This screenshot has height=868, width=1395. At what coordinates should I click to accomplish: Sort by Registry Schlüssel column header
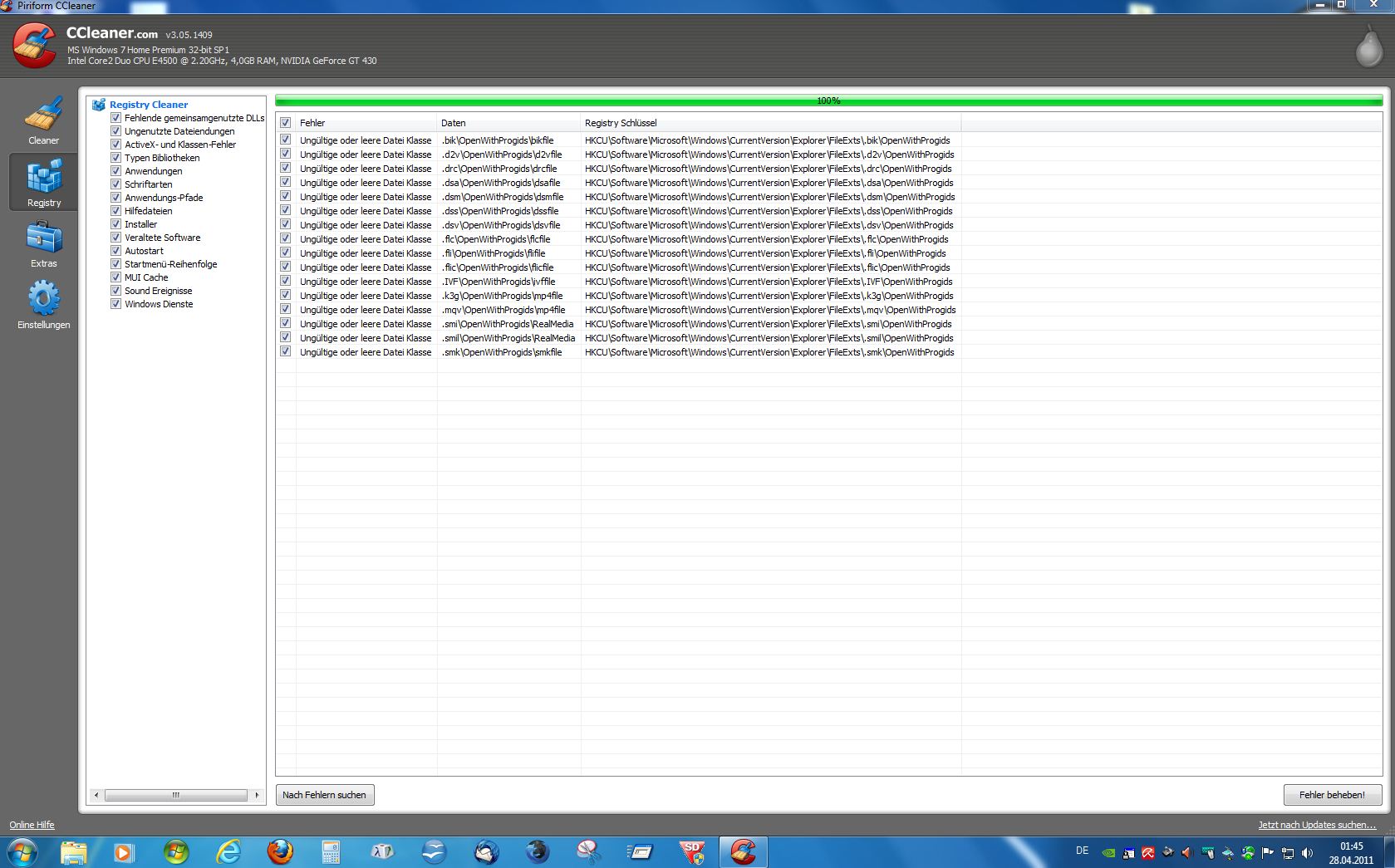[x=771, y=123]
